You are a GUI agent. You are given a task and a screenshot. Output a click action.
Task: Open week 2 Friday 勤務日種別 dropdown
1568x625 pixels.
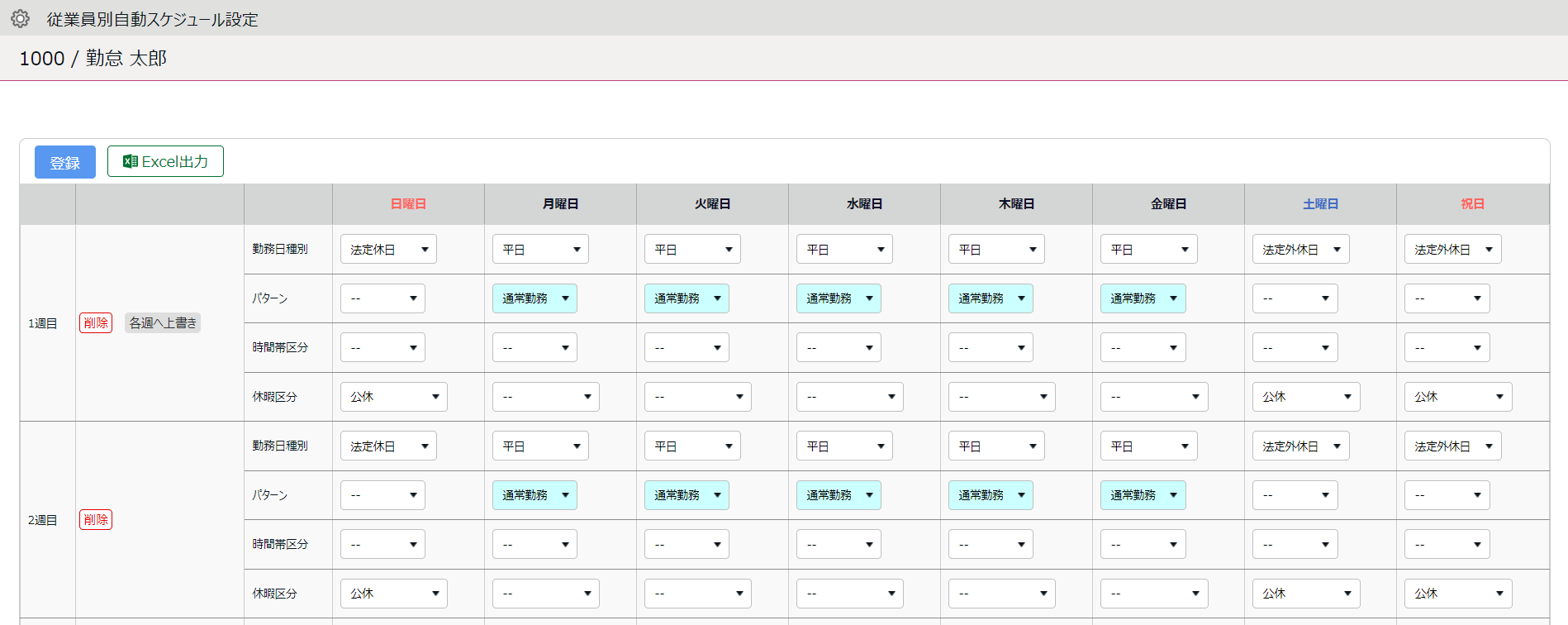[1148, 446]
